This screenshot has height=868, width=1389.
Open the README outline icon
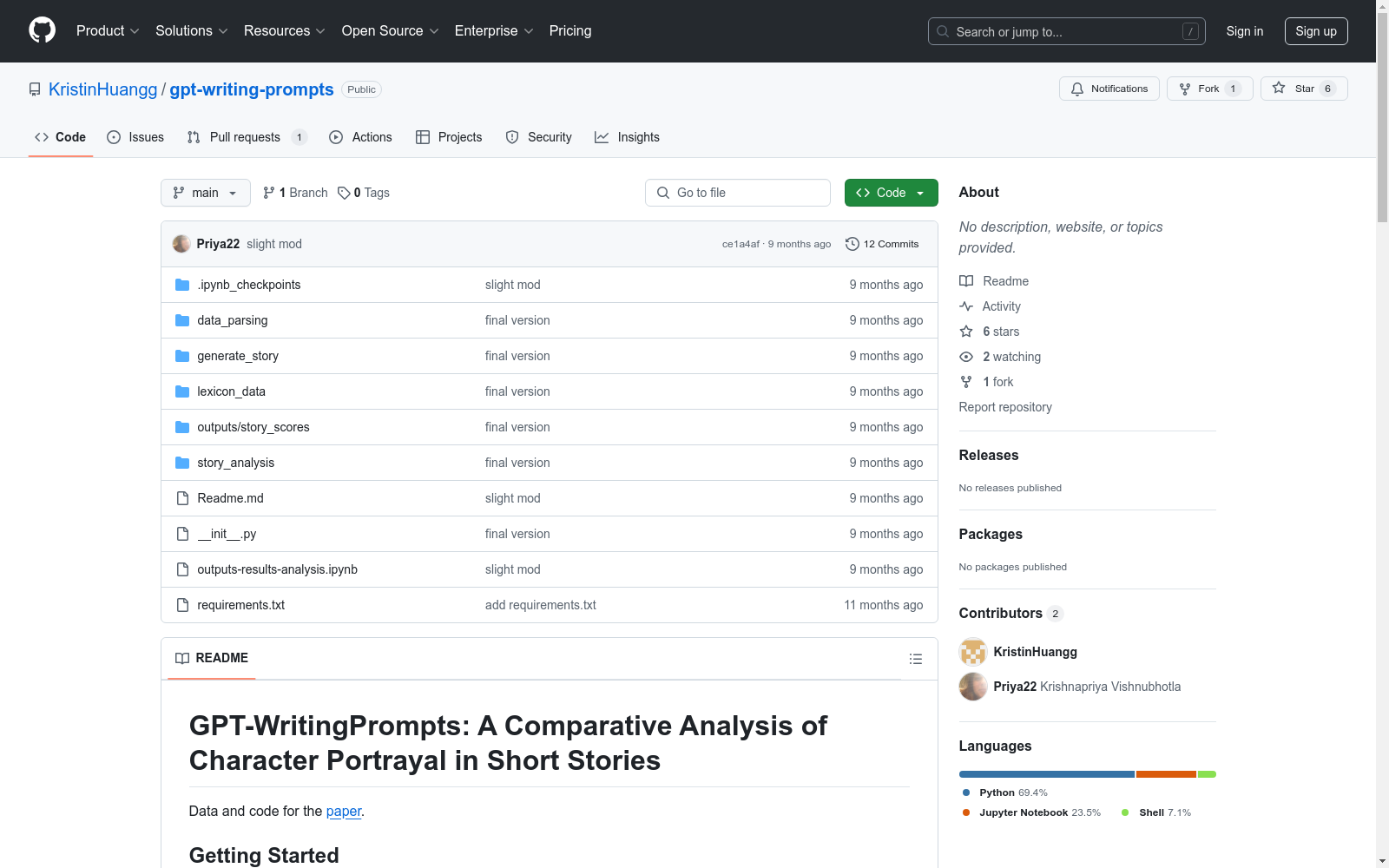[x=915, y=660]
